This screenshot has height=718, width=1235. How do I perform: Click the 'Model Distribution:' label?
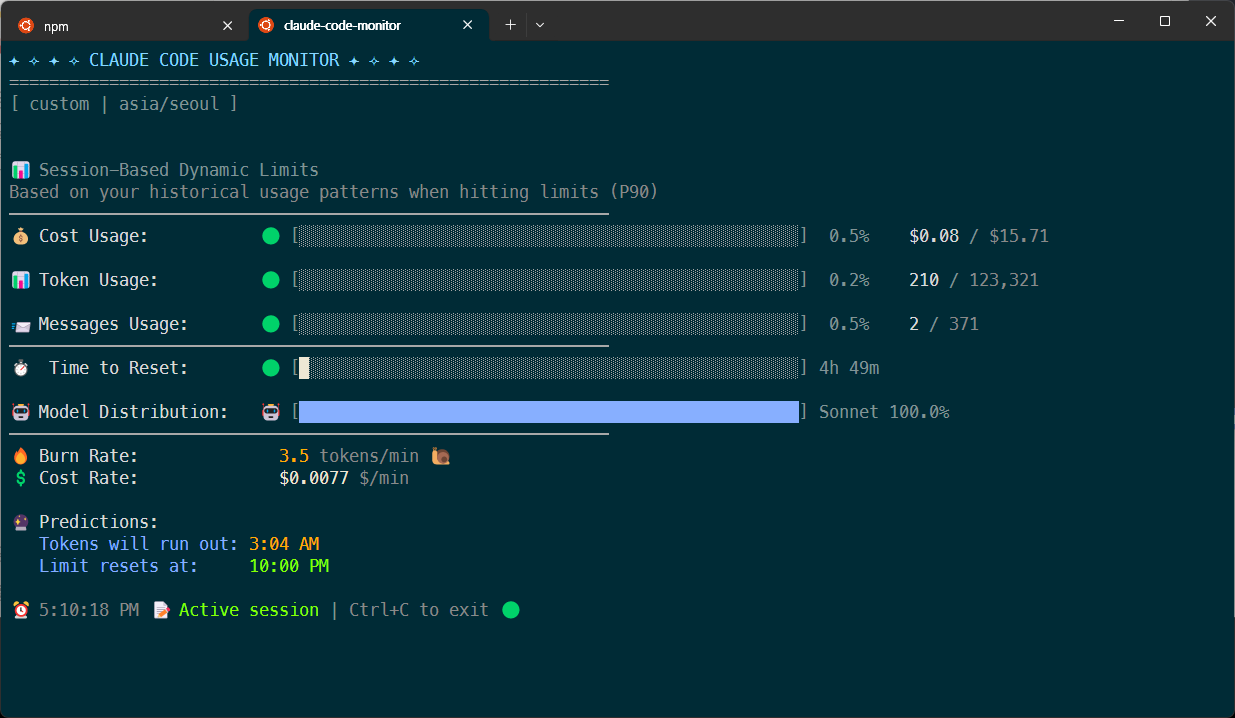tap(133, 412)
